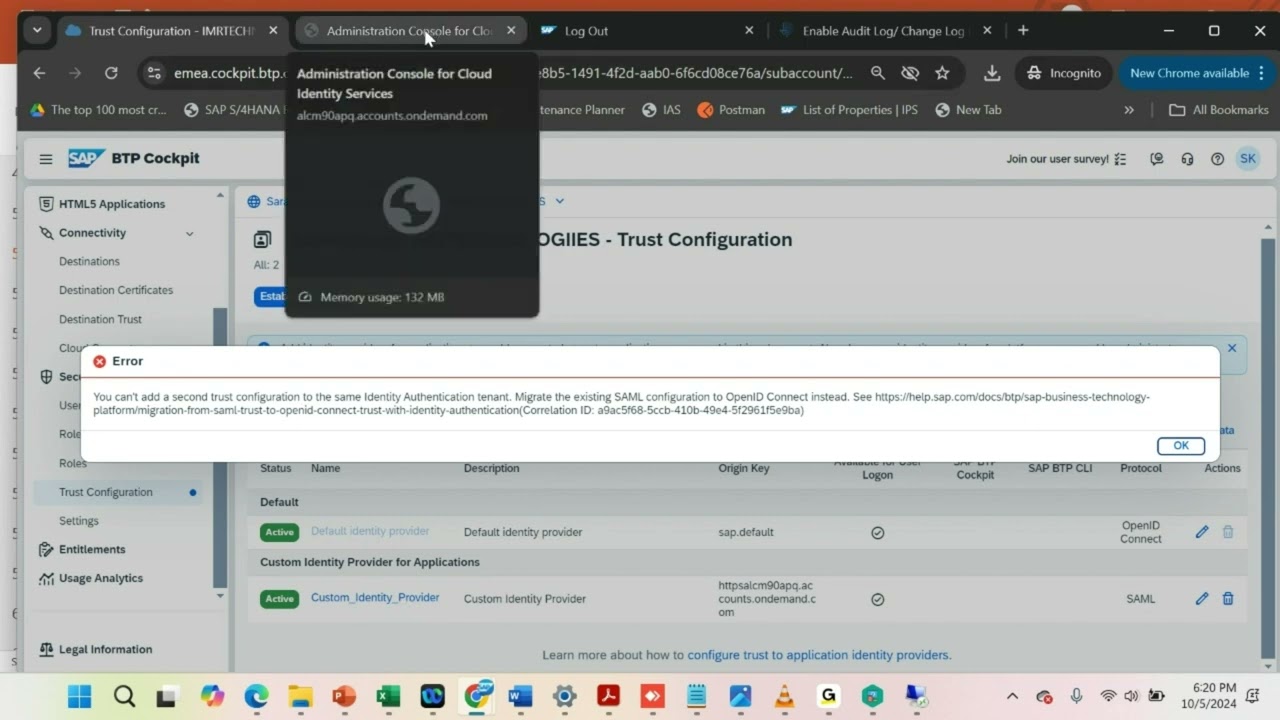Open the Default identity provider link
1280x720 pixels.
pyautogui.click(x=370, y=531)
